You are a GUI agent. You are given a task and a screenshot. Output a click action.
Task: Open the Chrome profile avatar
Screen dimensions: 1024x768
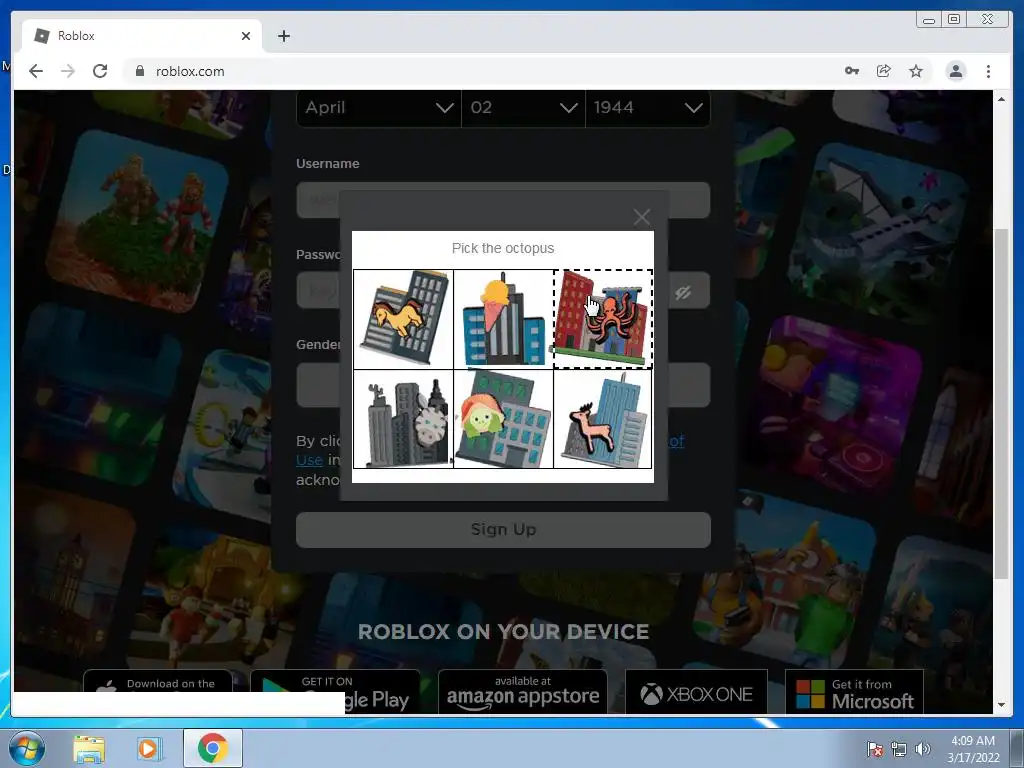coord(955,71)
